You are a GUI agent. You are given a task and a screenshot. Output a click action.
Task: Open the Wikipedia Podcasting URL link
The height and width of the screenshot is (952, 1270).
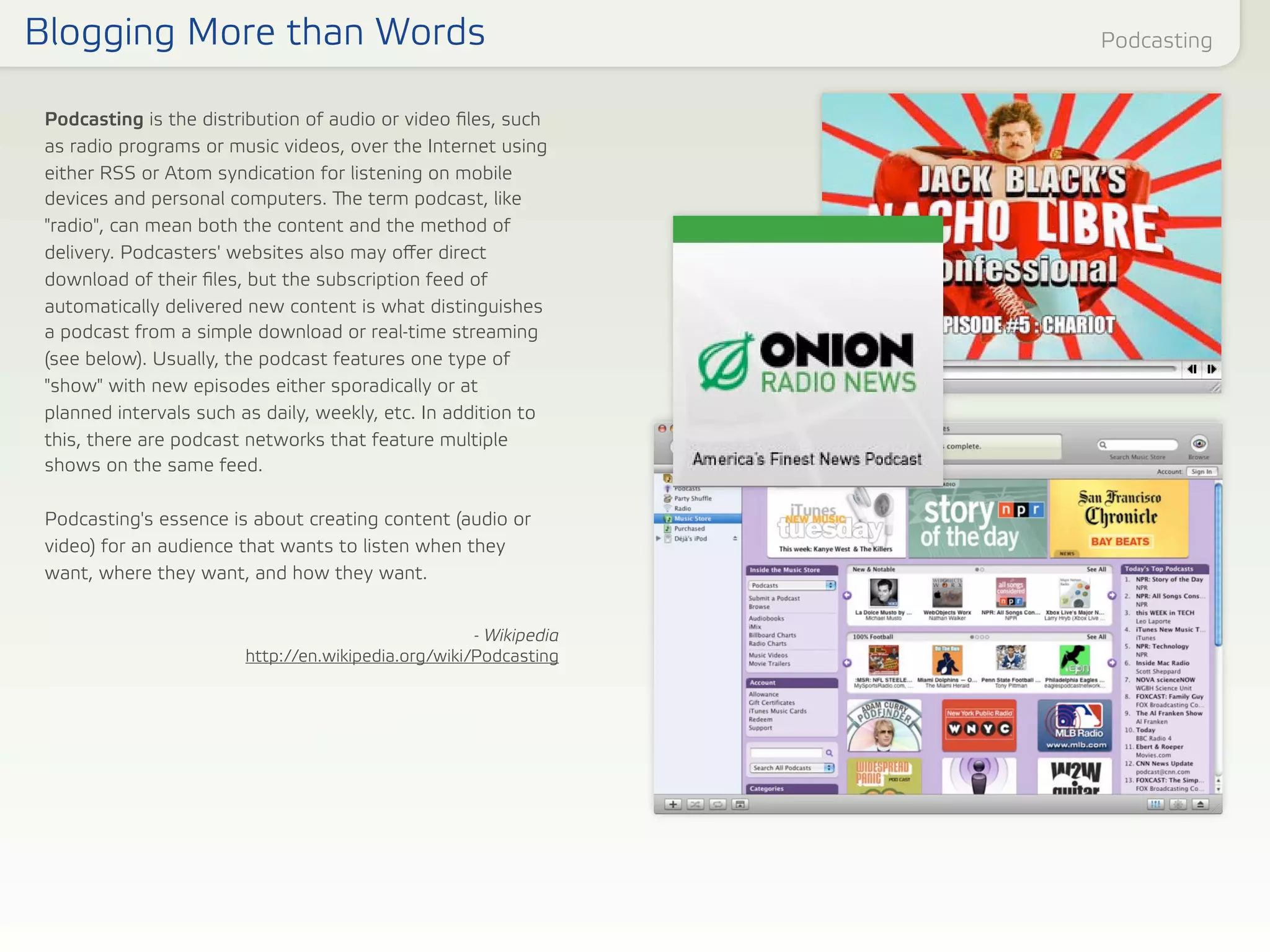tap(402, 656)
